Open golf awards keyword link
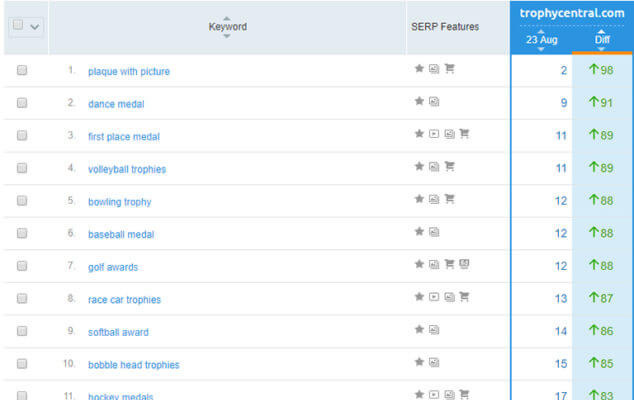 [x=113, y=267]
